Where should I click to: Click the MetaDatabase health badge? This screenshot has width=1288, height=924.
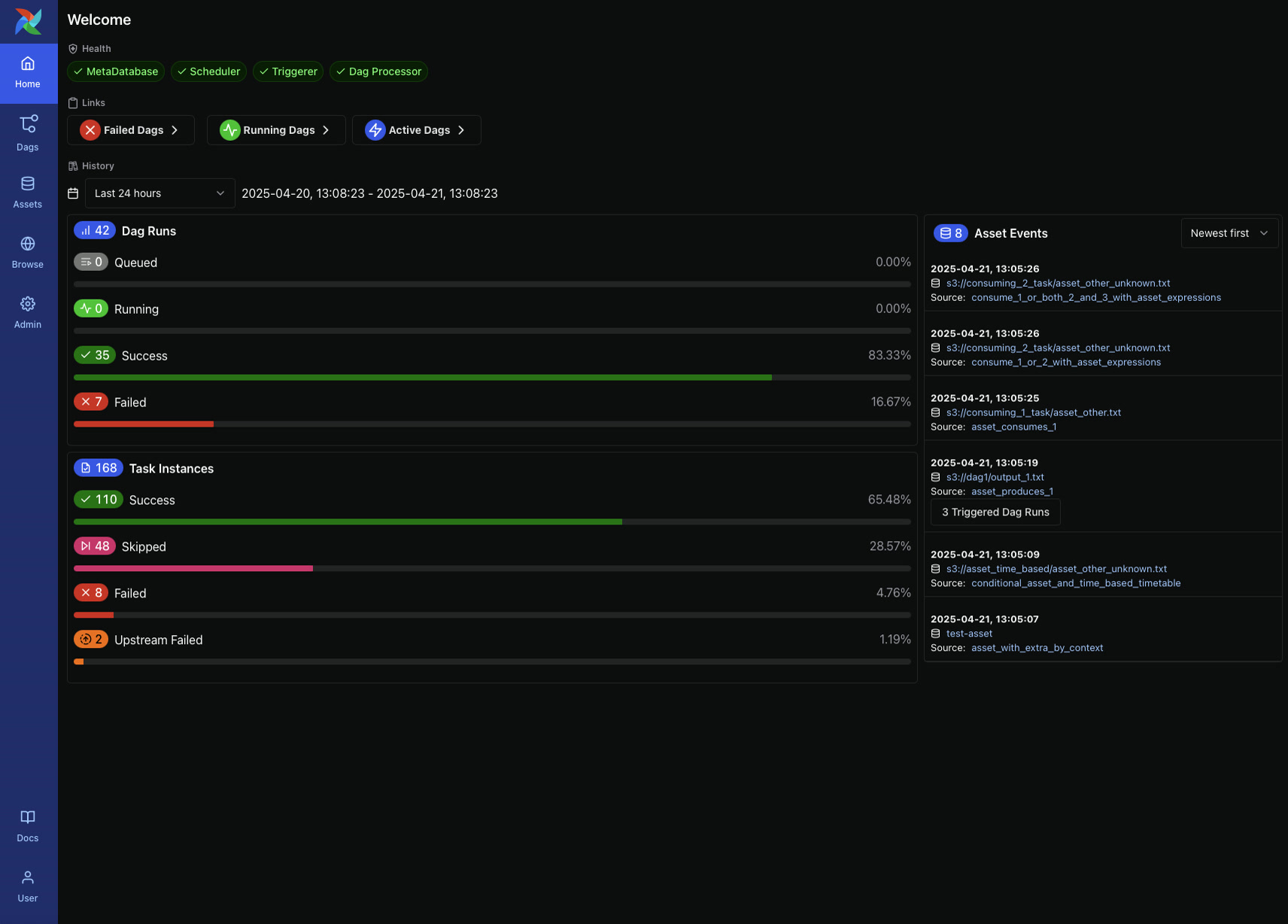(x=115, y=71)
